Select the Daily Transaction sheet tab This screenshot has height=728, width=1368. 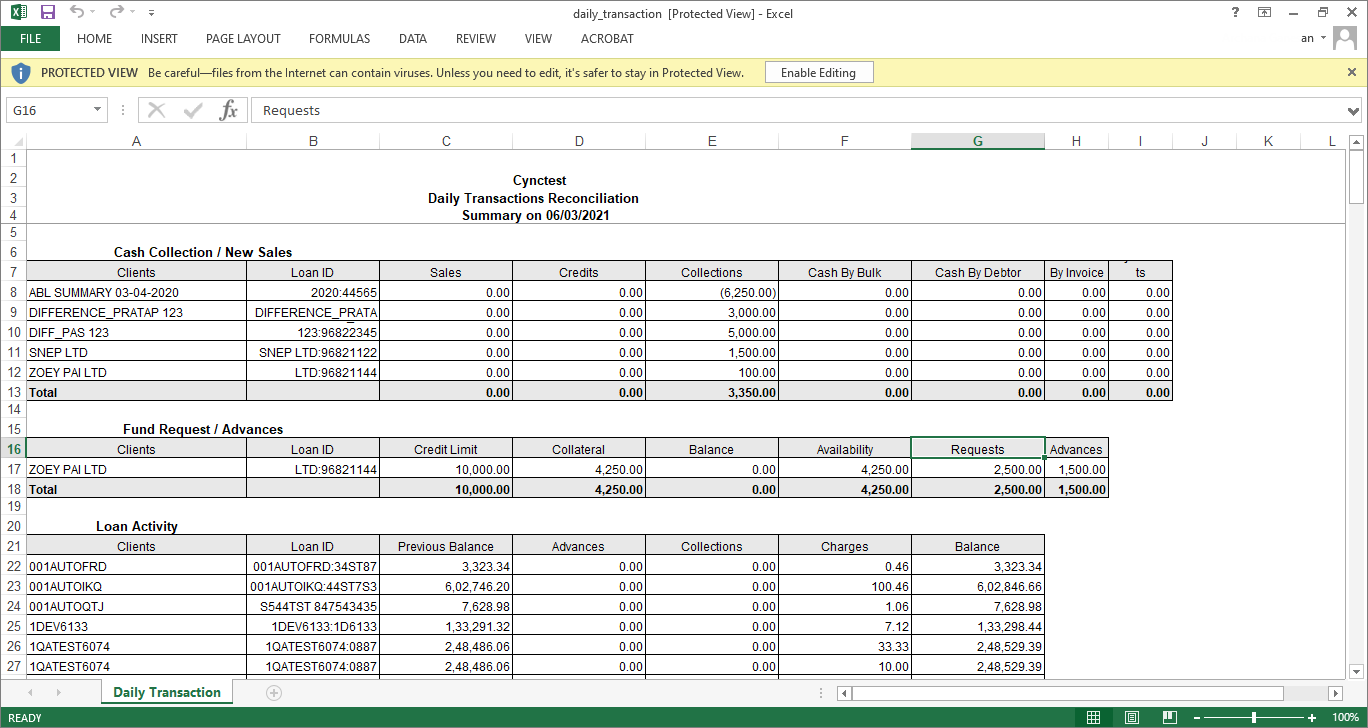click(167, 692)
